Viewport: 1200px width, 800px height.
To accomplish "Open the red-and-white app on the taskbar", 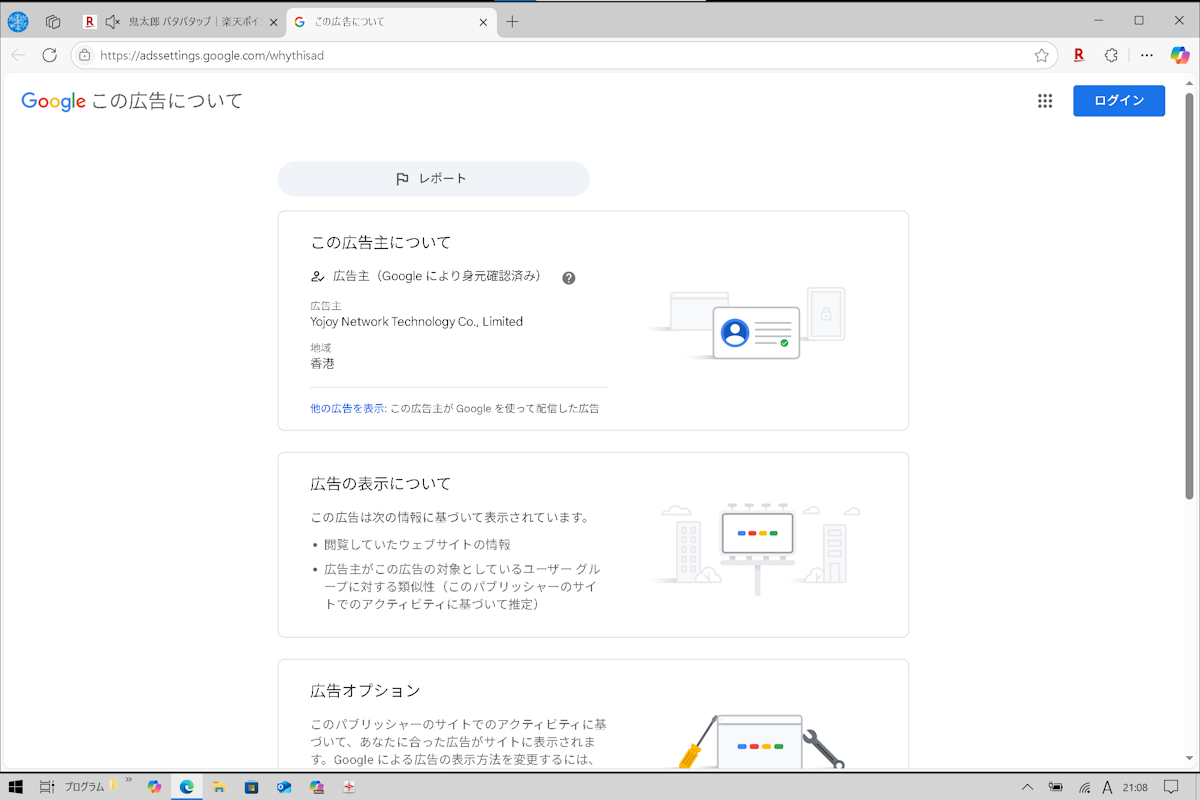I will pos(349,787).
